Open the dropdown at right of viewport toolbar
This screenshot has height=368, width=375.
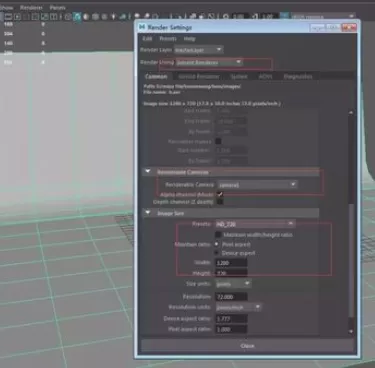323,16
